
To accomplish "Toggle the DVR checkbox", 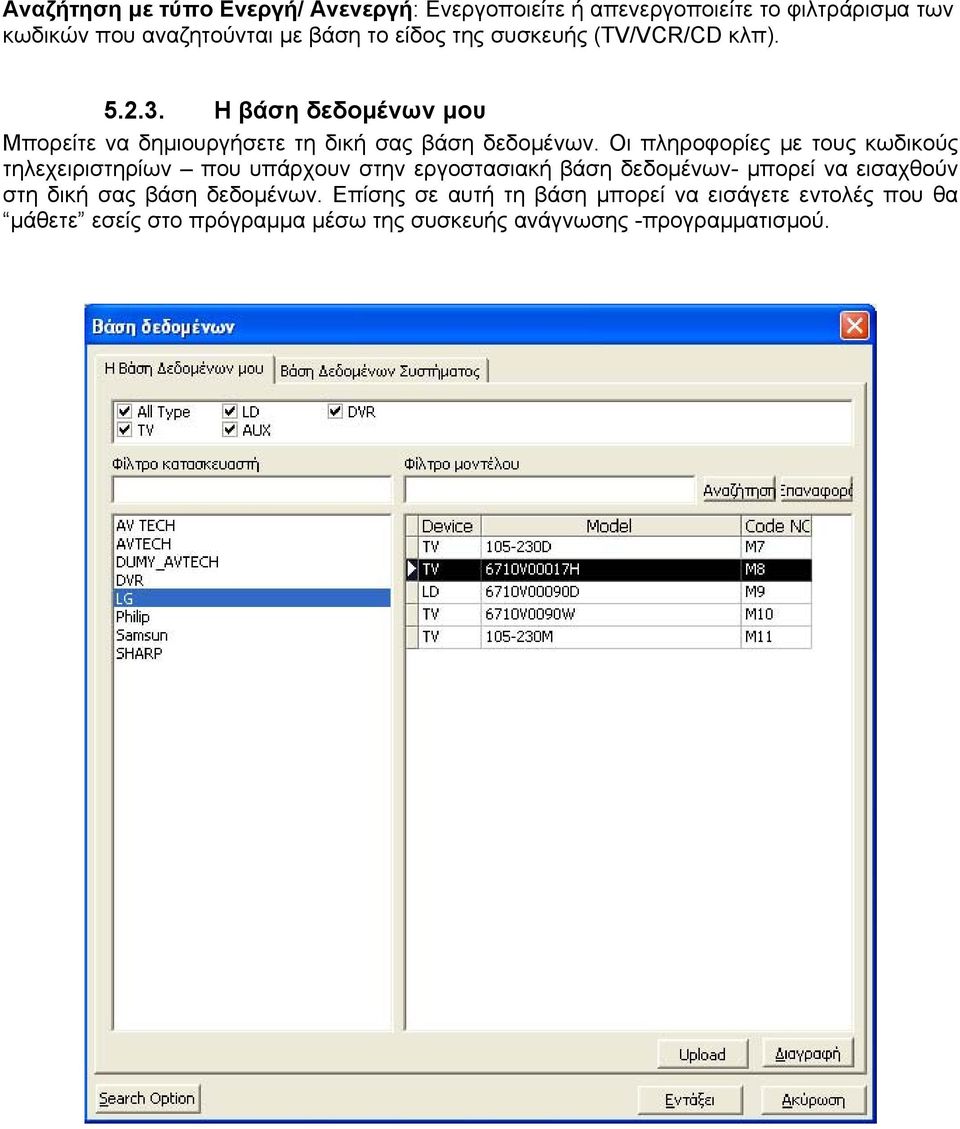I will (335, 411).
